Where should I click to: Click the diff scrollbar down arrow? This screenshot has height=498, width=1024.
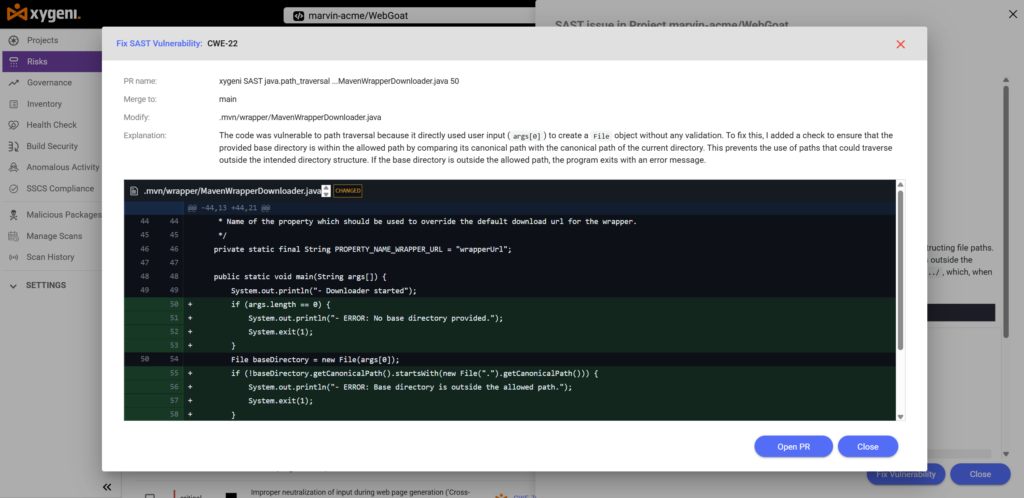[901, 416]
